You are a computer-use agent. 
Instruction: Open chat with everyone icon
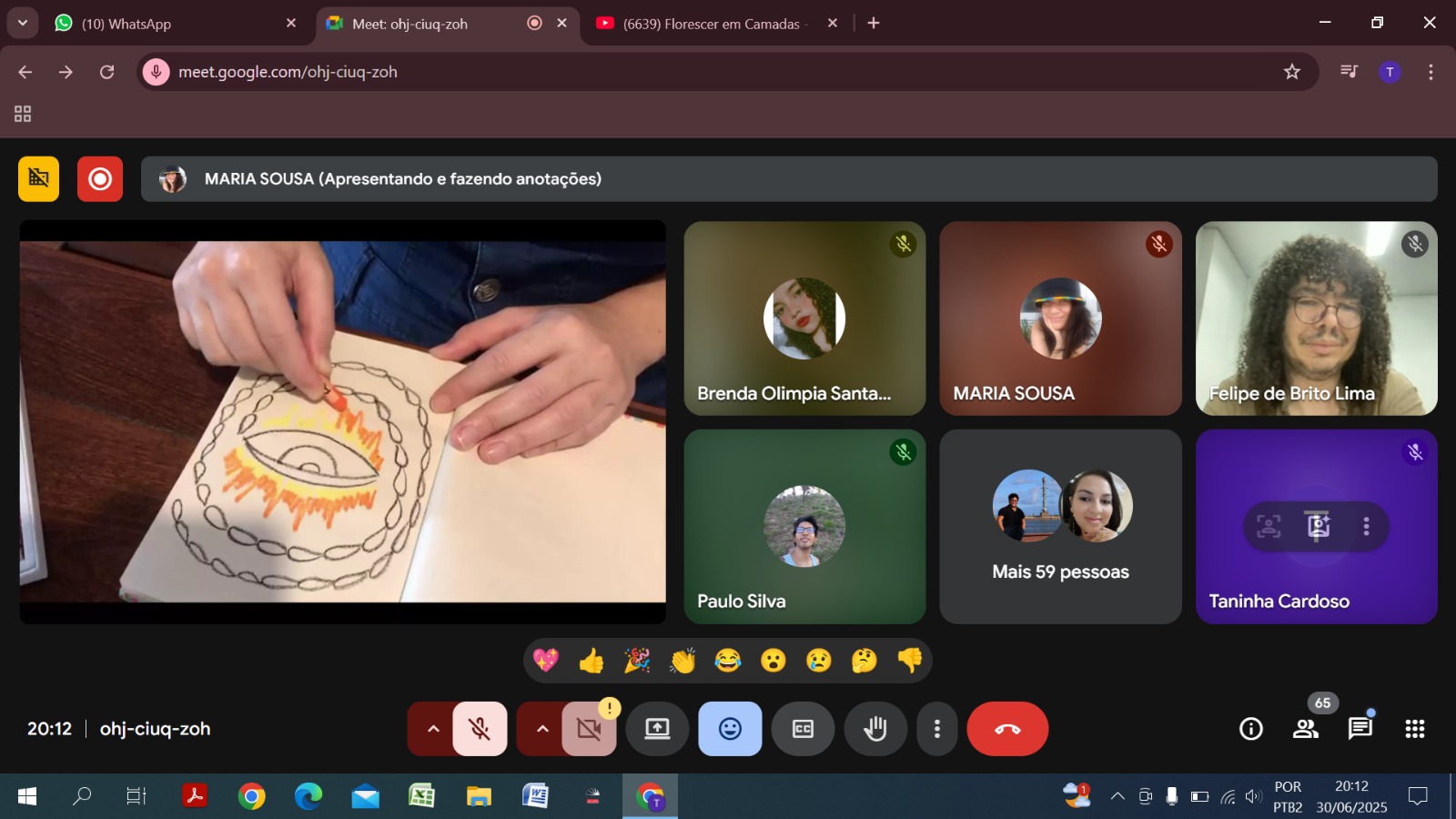click(x=1360, y=729)
